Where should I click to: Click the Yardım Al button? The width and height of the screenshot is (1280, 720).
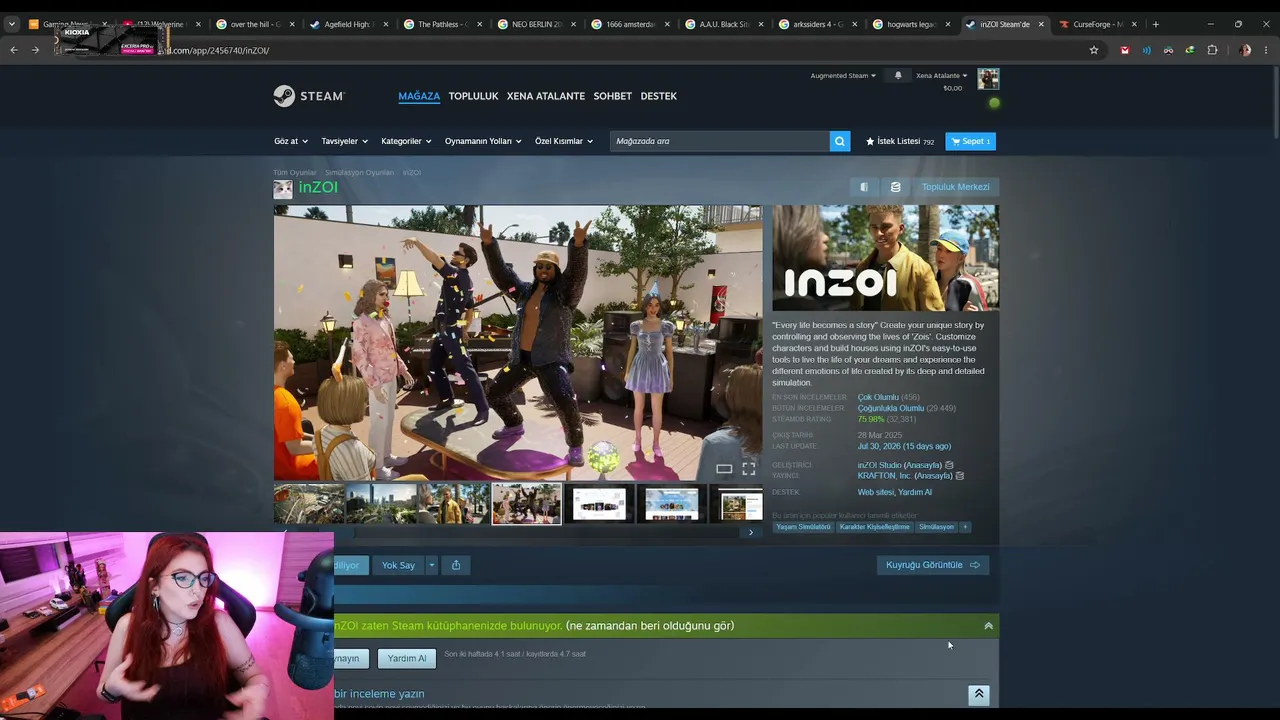[407, 658]
